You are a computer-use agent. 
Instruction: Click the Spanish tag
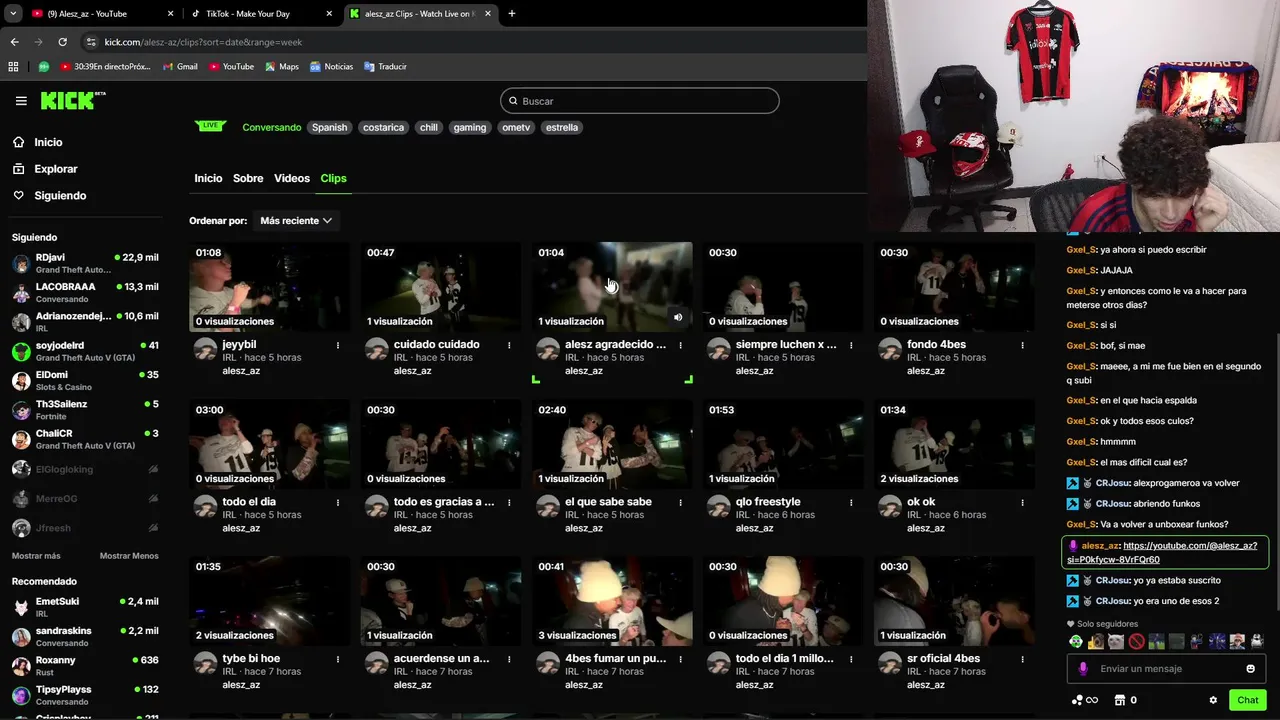click(329, 128)
